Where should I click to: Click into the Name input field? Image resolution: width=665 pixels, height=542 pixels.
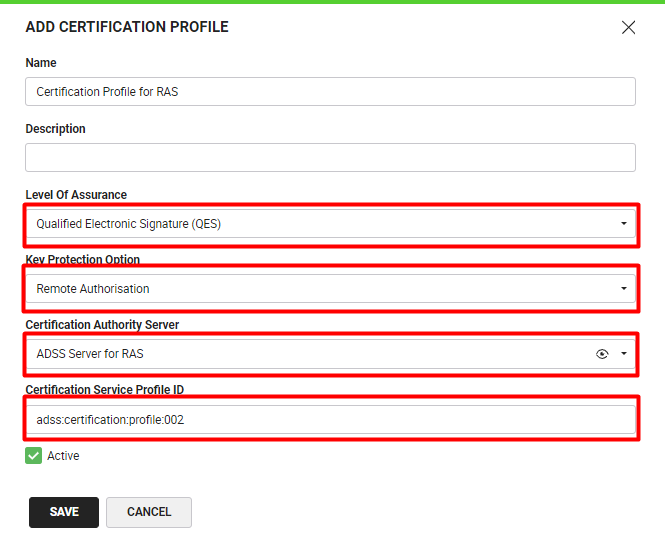click(x=330, y=92)
